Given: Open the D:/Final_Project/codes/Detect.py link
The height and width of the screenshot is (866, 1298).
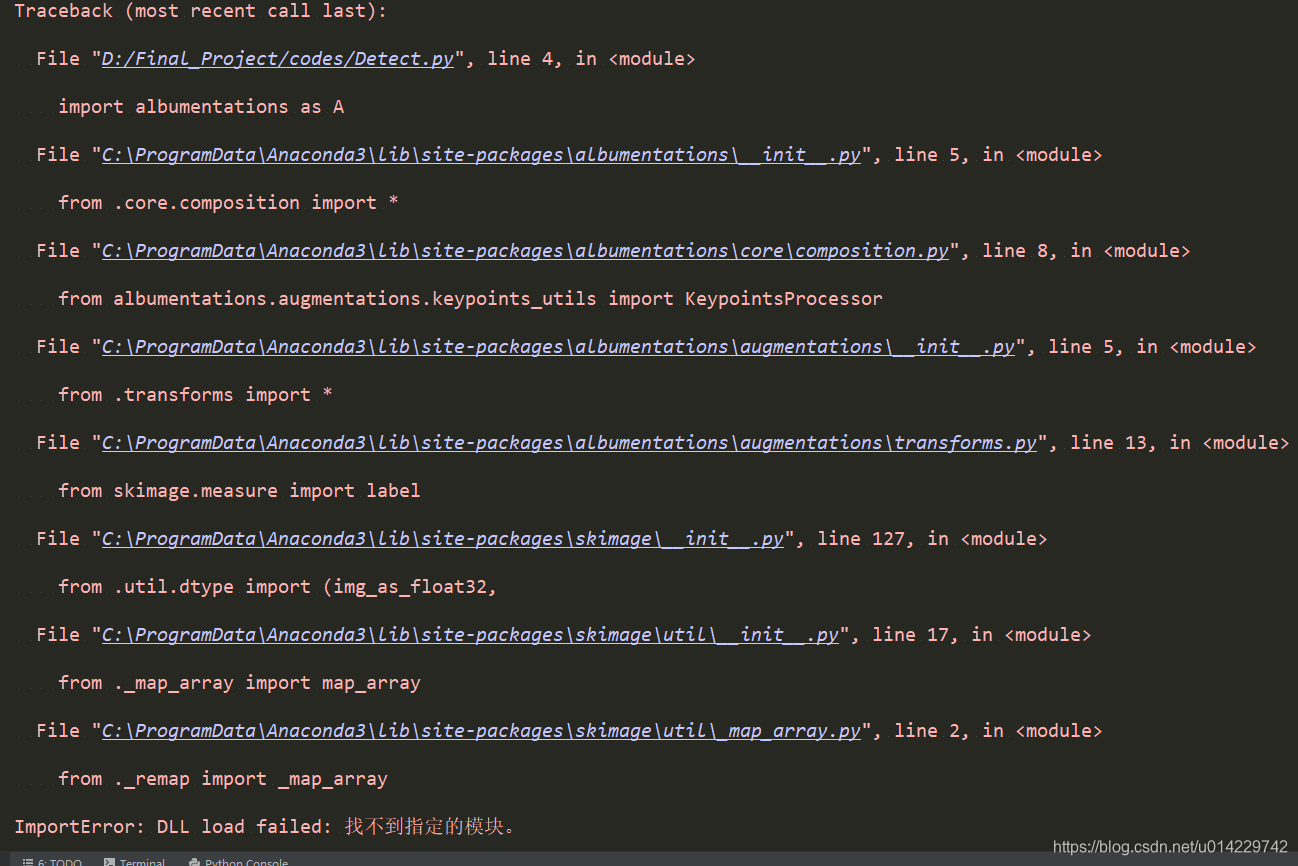Looking at the screenshot, I should pyautogui.click(x=278, y=59).
